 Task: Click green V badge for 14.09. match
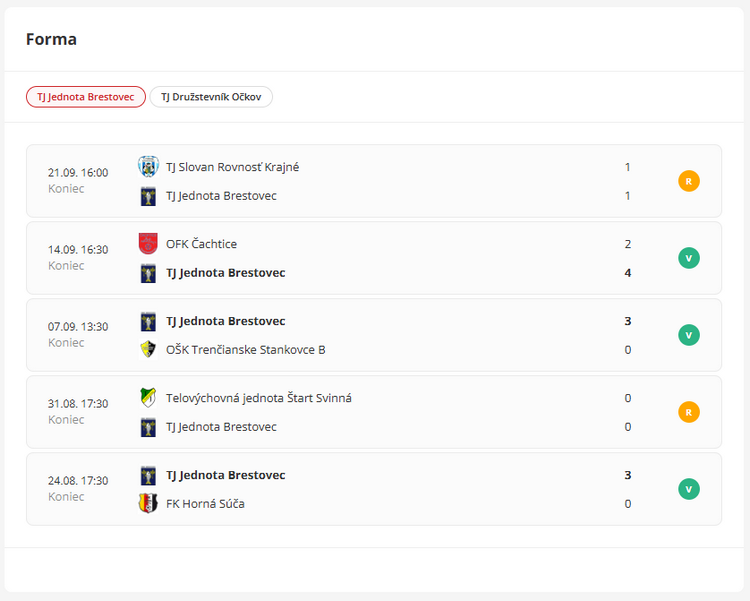click(688, 258)
